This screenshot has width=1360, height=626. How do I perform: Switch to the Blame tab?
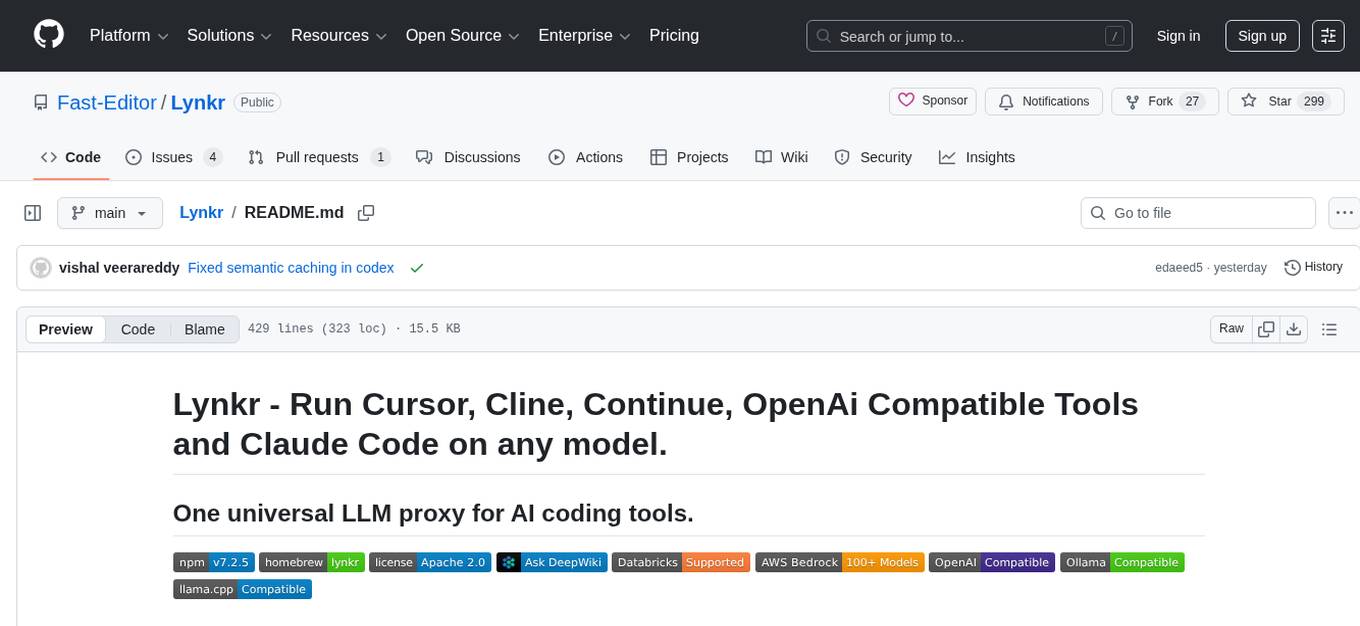click(204, 329)
